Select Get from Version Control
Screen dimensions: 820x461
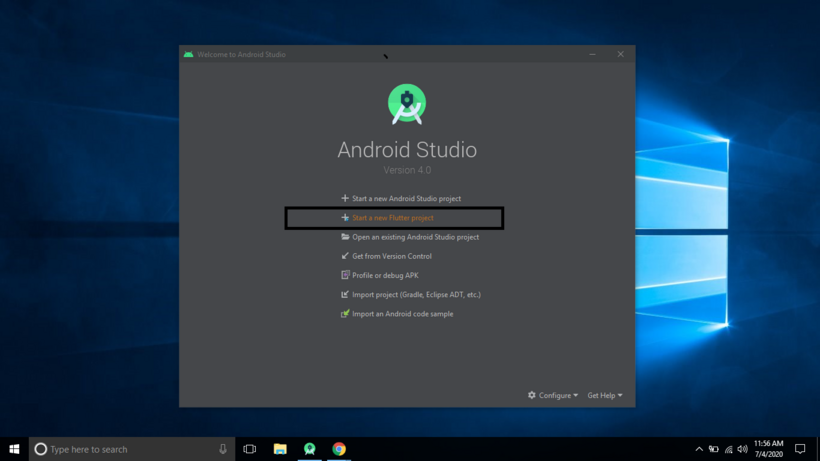[392, 256]
